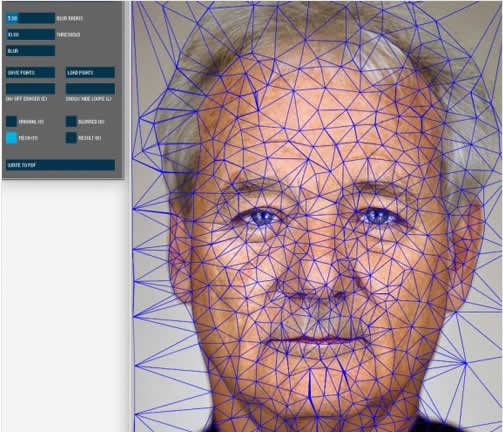Click the Save Points button
The height and width of the screenshot is (432, 503).
30,73
